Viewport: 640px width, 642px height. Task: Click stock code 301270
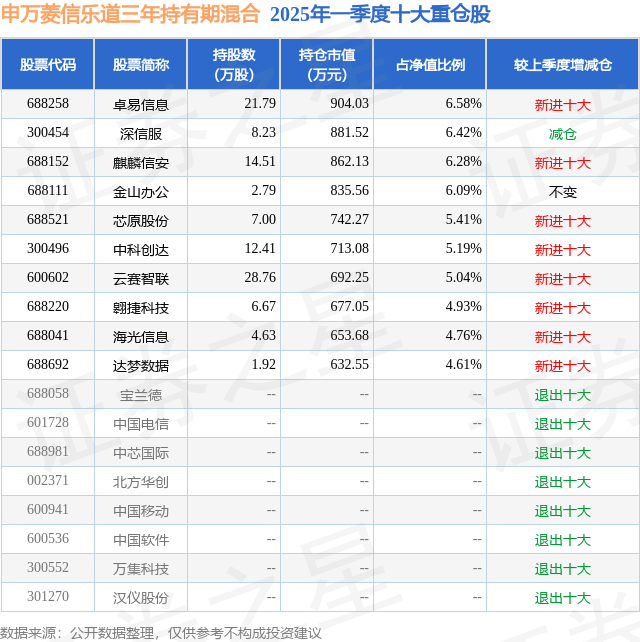(x=48, y=597)
